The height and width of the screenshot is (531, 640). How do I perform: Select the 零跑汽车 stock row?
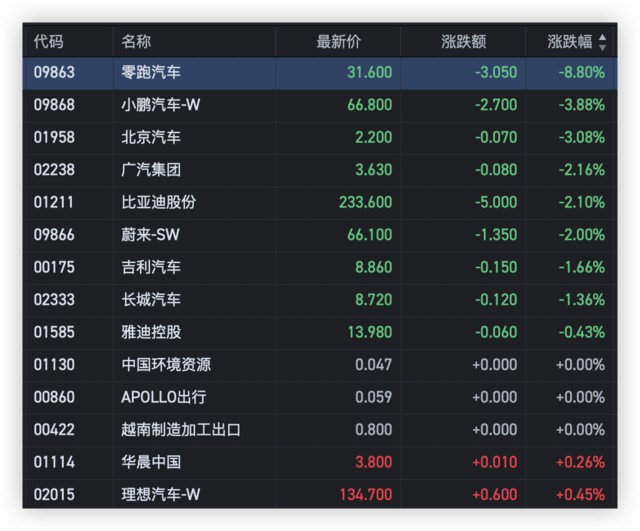(151, 72)
